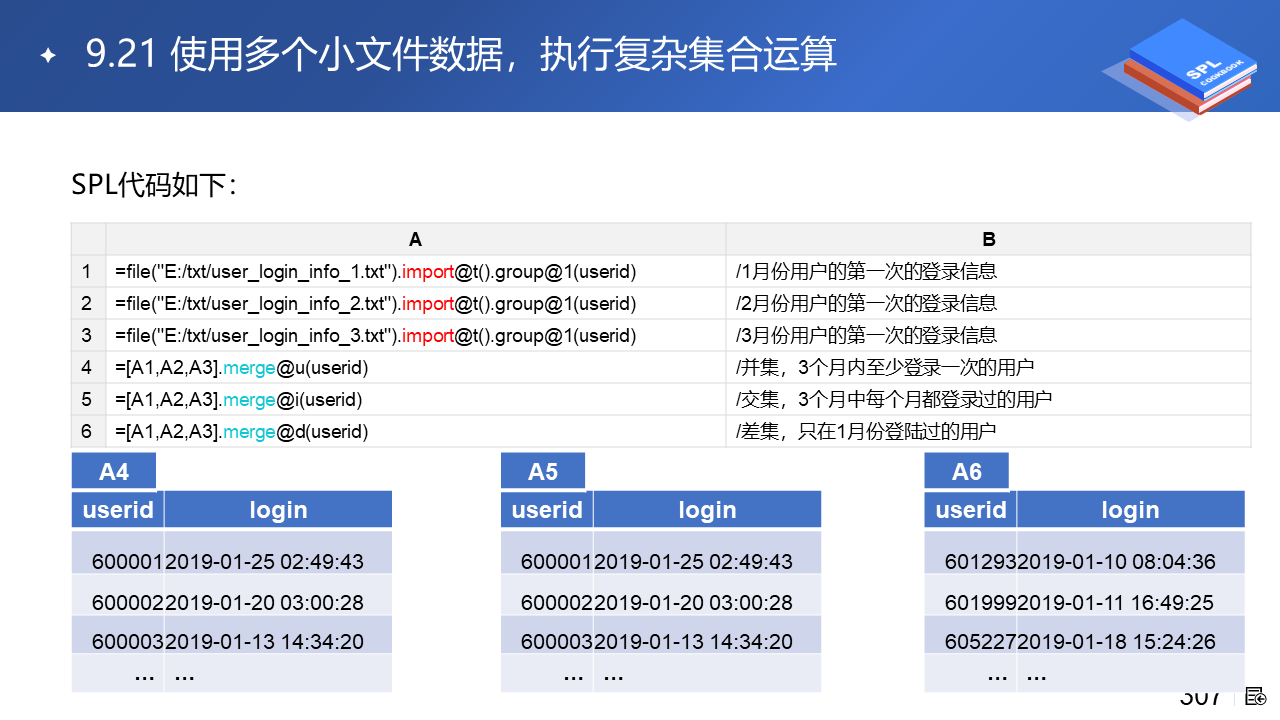The height and width of the screenshot is (720, 1280).
Task: Click the code cell importing user_login_info_2.txt
Action: click(x=416, y=303)
